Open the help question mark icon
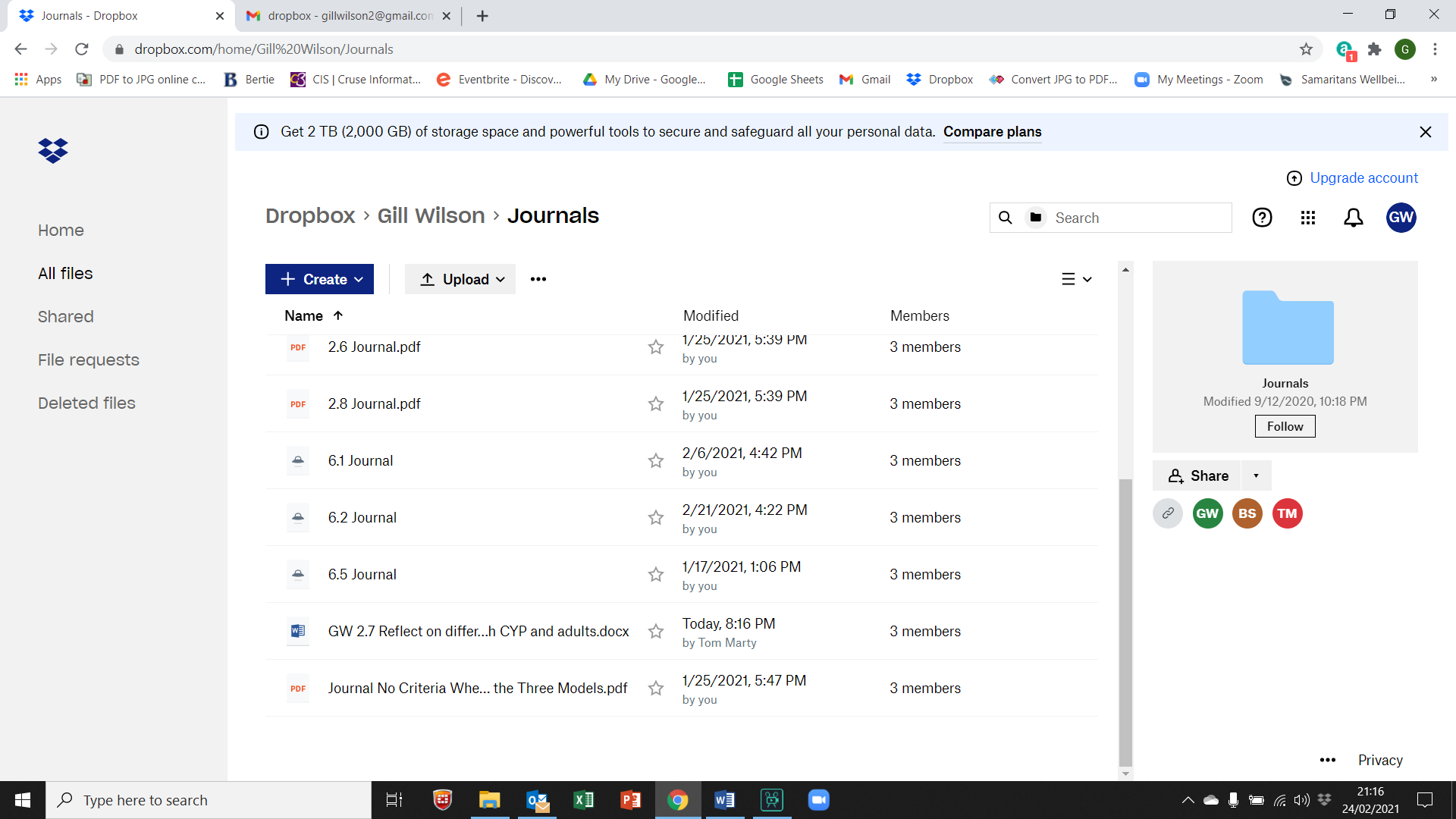This screenshot has height=819, width=1456. [x=1262, y=218]
